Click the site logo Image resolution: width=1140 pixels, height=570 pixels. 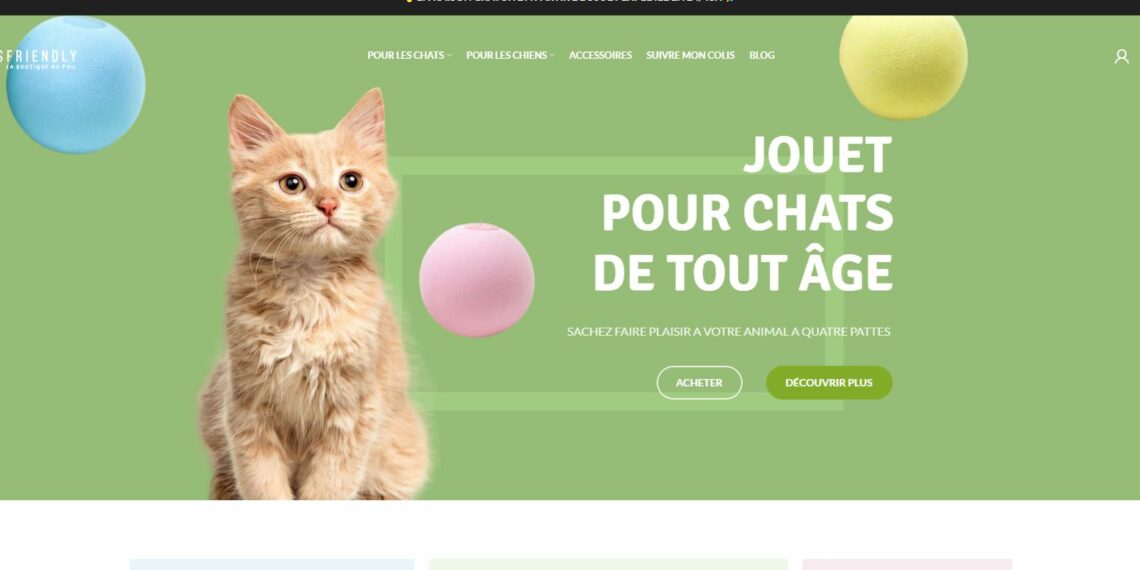(39, 58)
